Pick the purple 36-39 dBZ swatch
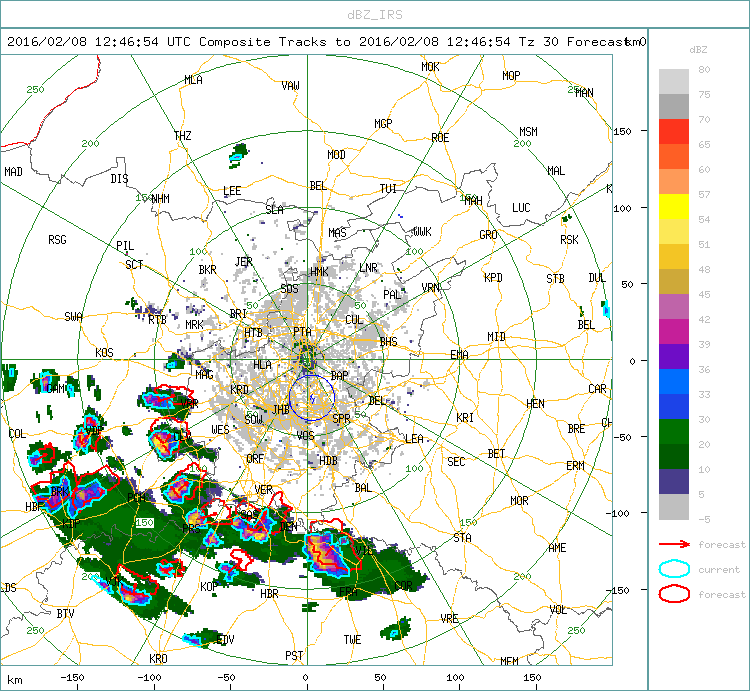 coord(673,356)
